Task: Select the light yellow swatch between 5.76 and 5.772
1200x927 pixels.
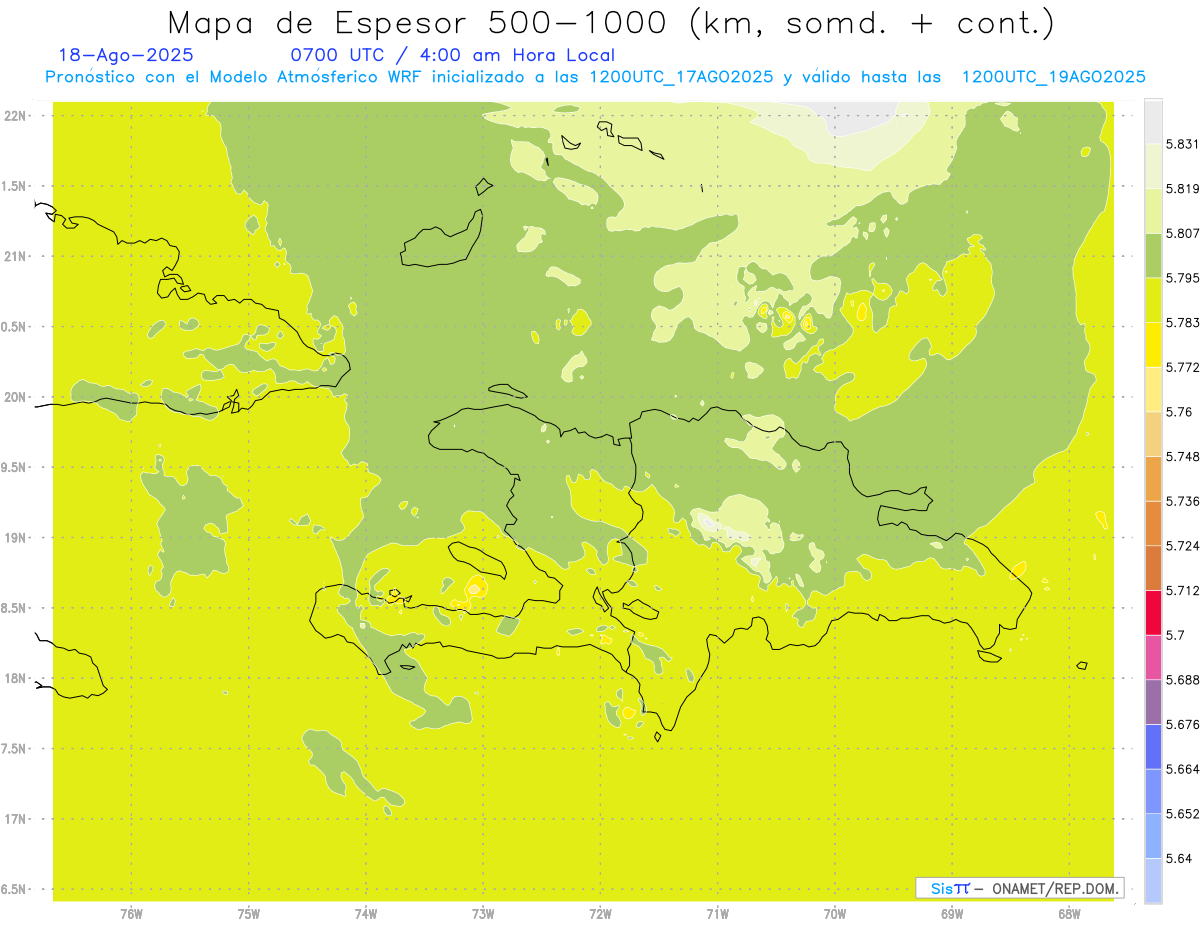Action: tap(1153, 389)
